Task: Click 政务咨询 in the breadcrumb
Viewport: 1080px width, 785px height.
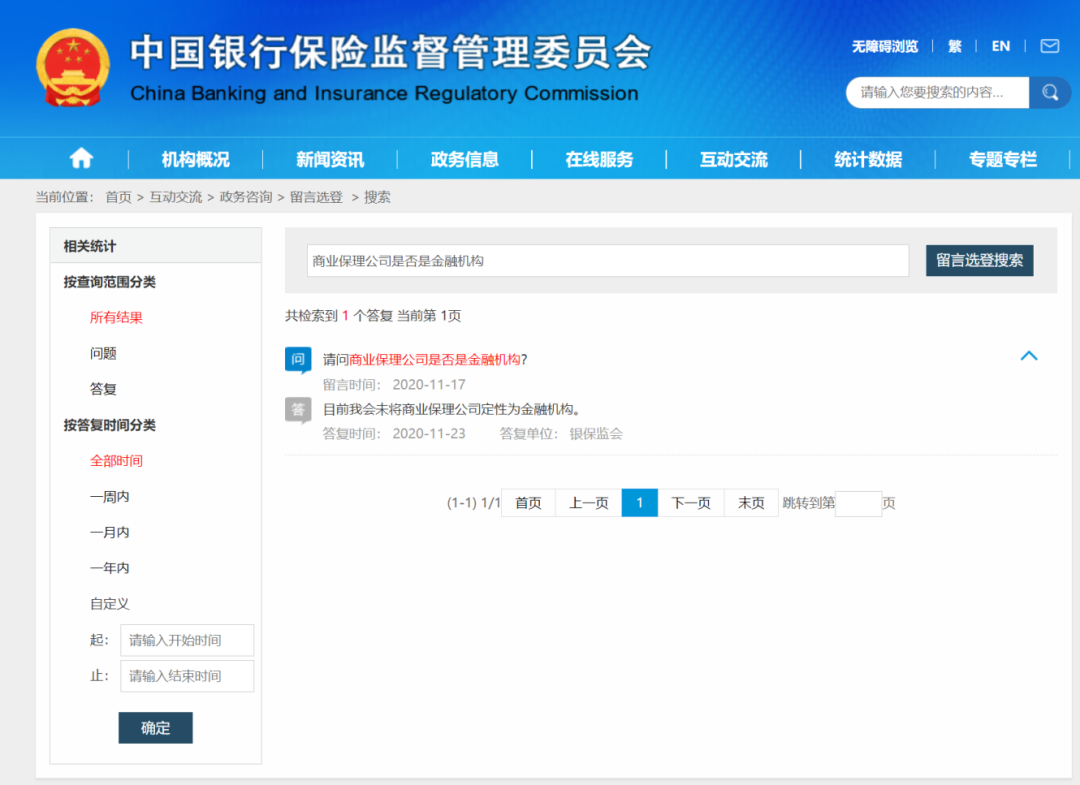Action: [246, 197]
